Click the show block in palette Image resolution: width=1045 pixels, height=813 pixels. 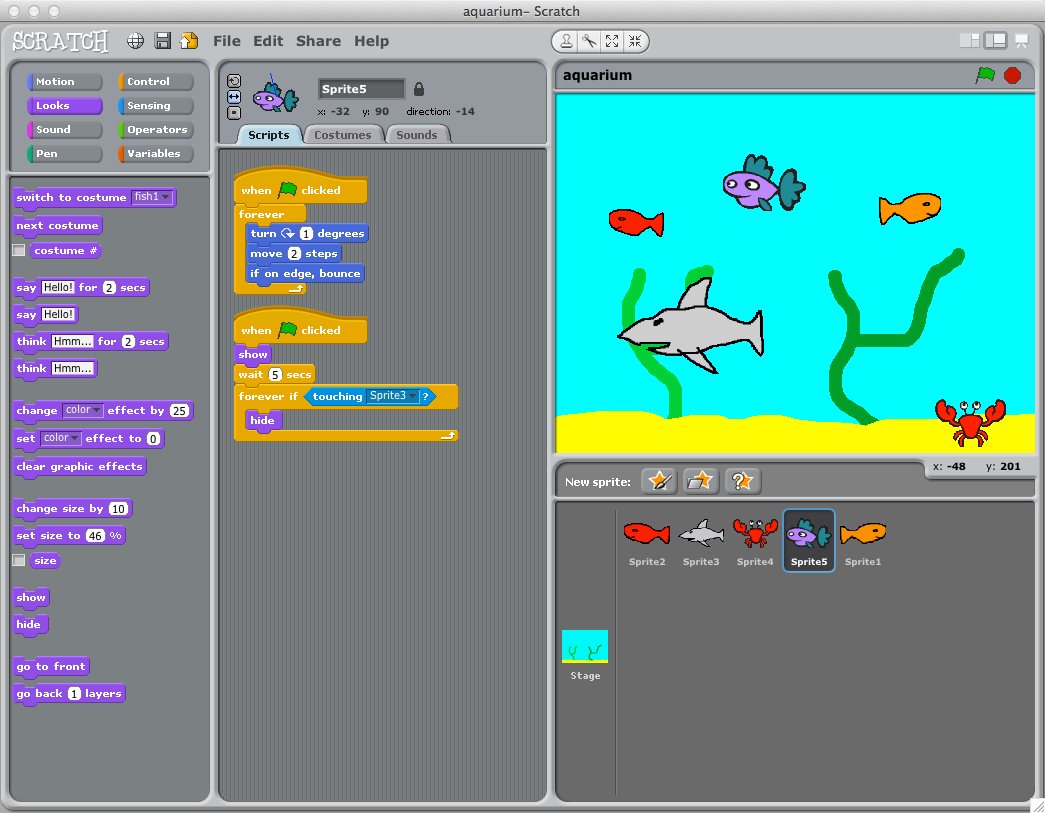[31, 597]
